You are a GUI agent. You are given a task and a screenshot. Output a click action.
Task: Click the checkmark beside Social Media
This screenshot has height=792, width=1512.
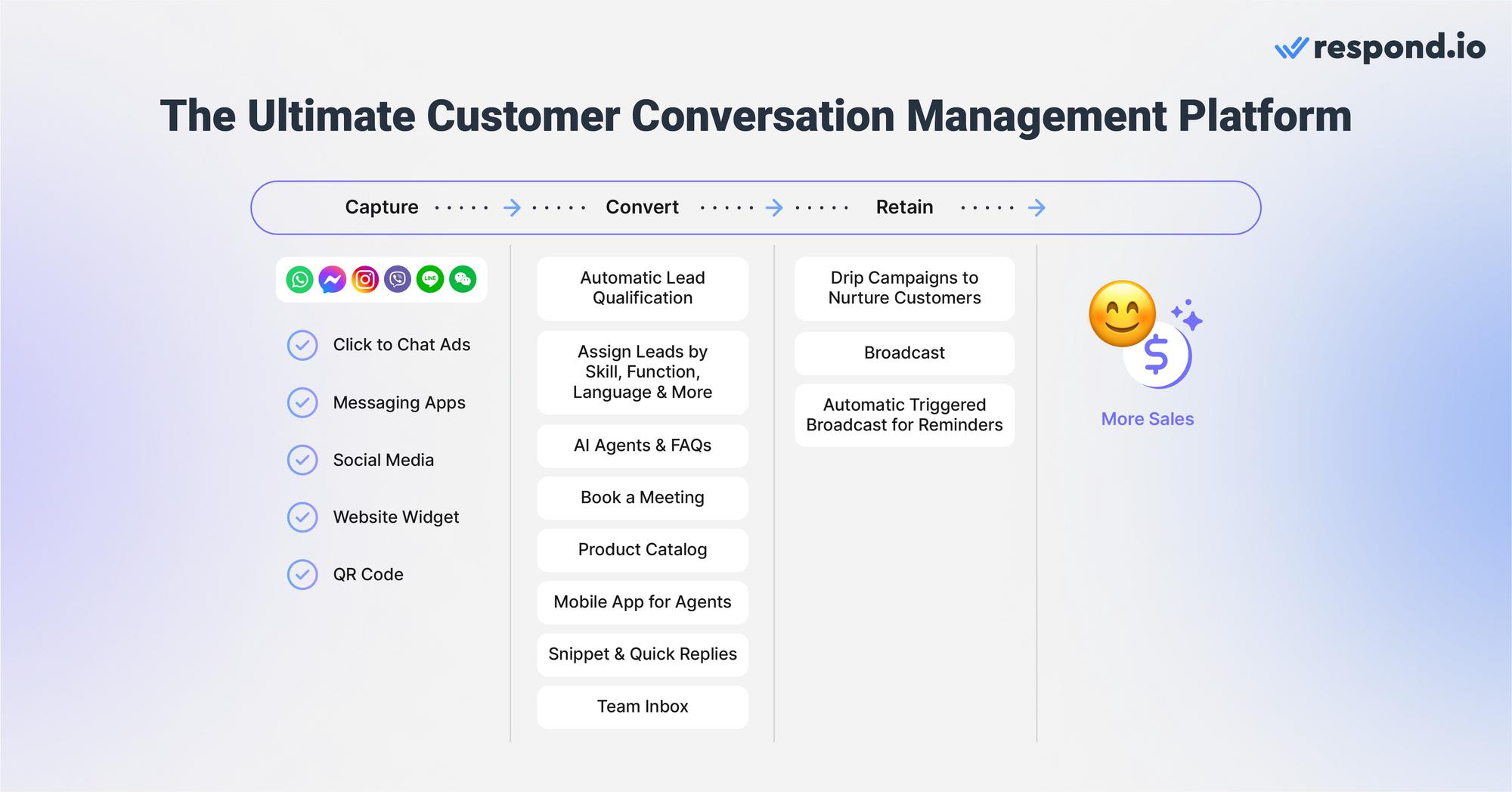pos(302,460)
